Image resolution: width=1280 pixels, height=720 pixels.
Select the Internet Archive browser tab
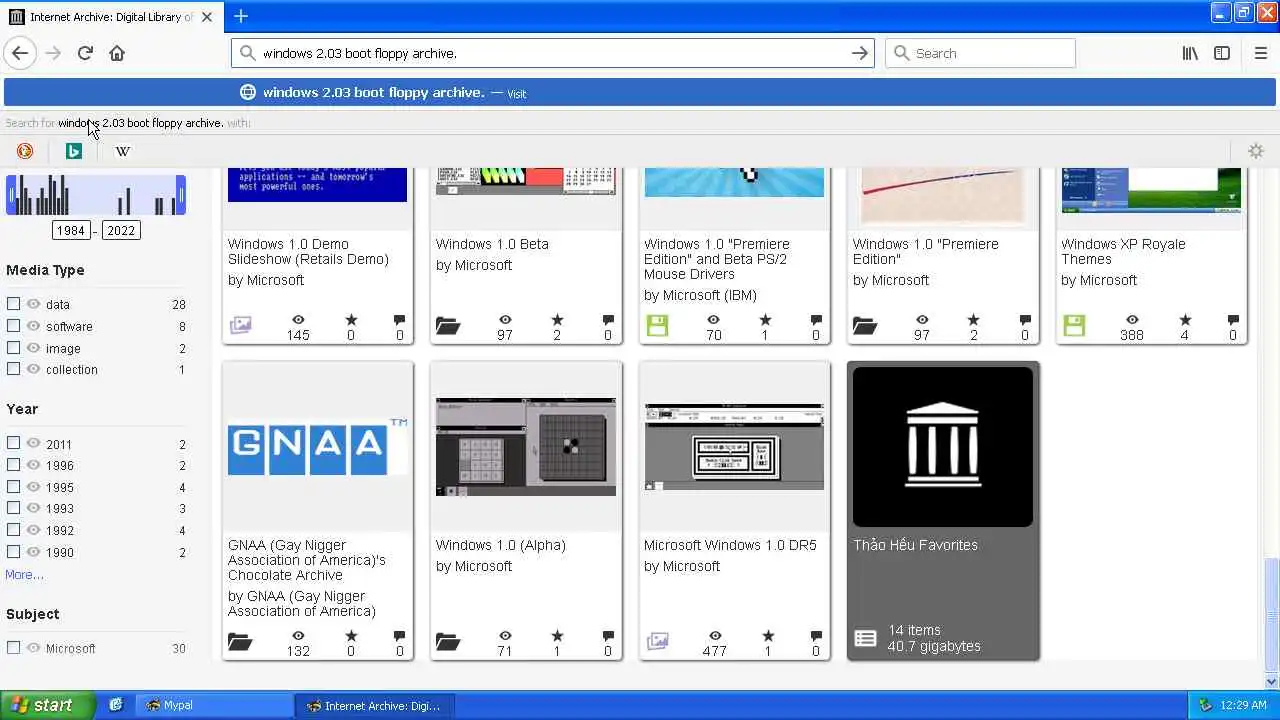[x=112, y=17]
